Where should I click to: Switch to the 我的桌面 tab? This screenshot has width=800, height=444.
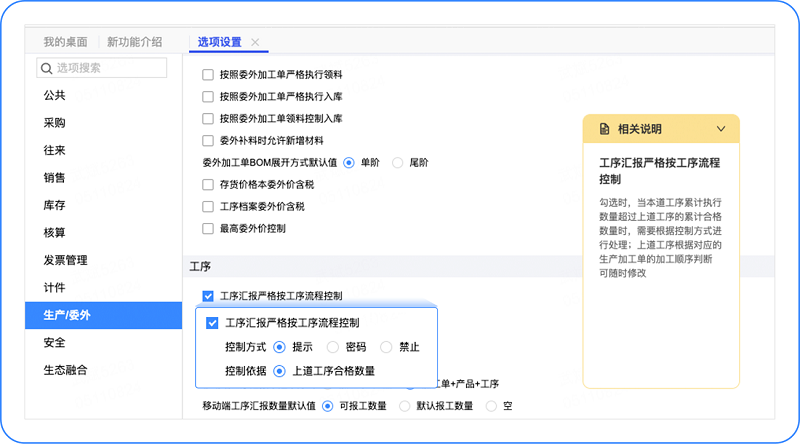[65, 42]
